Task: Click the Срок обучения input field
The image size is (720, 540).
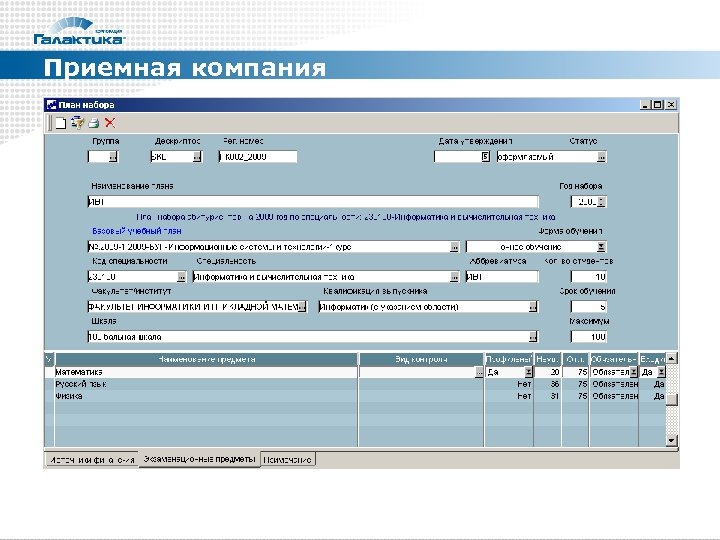Action: coord(588,307)
